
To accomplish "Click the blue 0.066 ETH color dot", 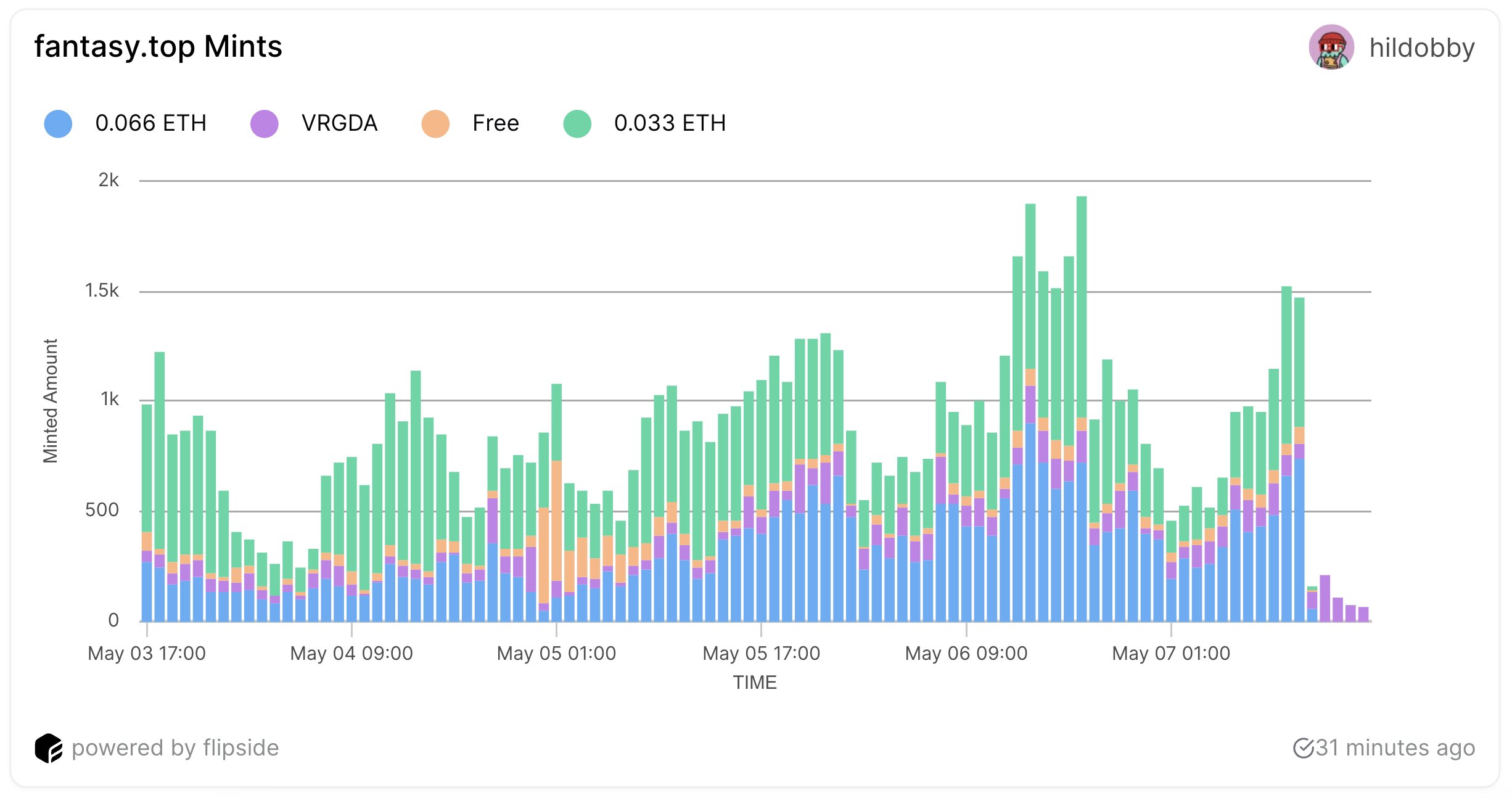I will coord(58,124).
